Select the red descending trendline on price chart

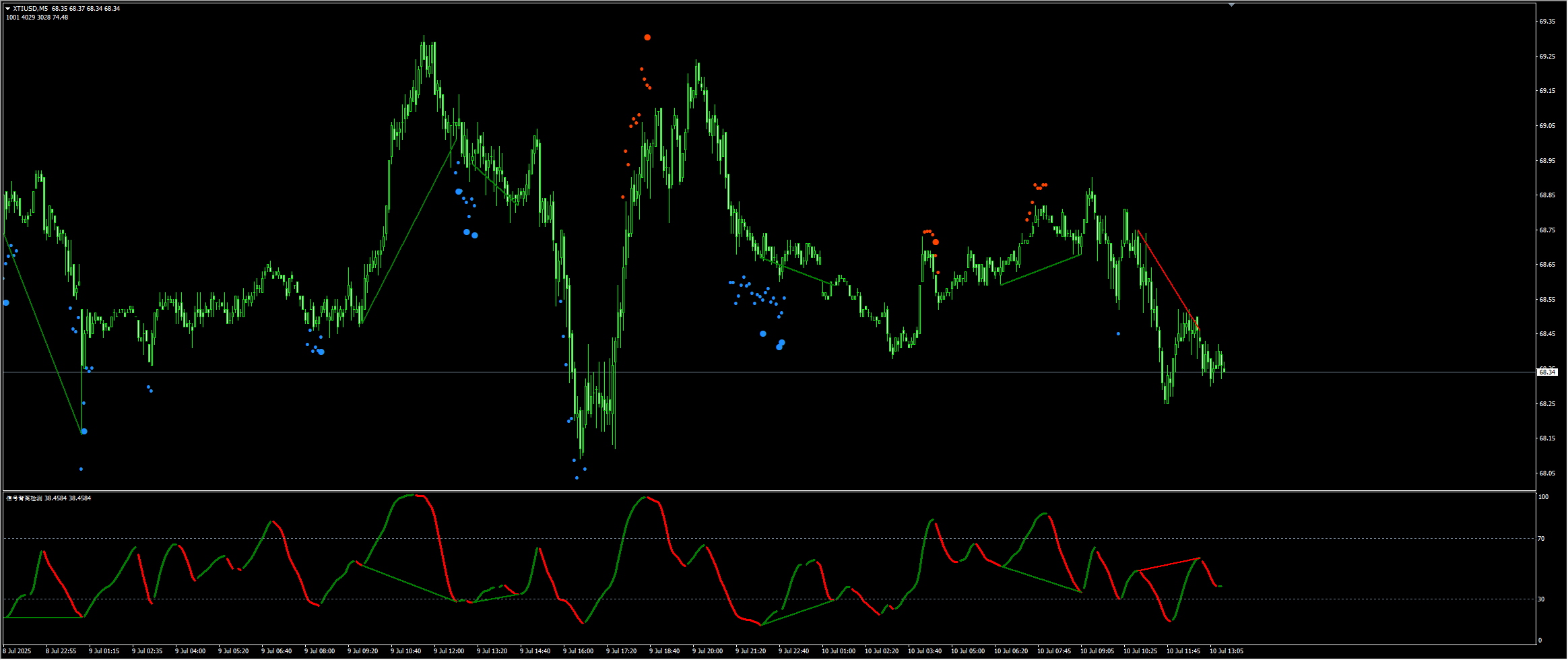pyautogui.click(x=1167, y=279)
